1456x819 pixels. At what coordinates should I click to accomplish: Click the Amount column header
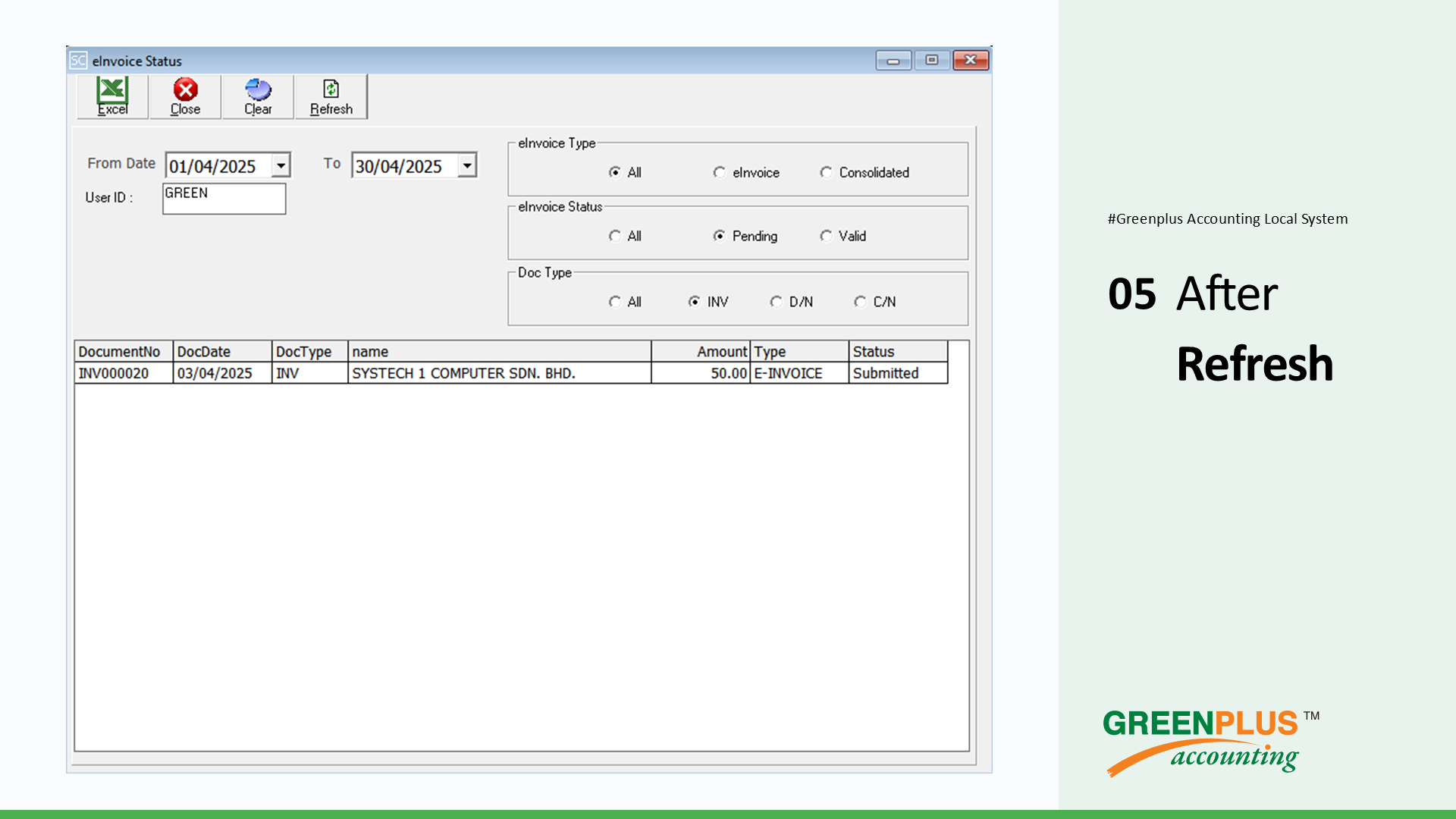(701, 351)
